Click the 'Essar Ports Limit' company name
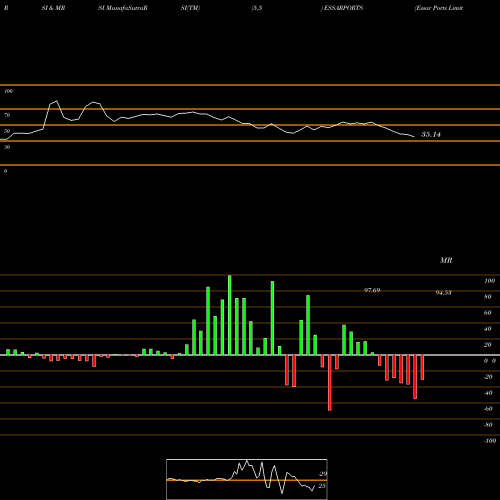 point(439,8)
